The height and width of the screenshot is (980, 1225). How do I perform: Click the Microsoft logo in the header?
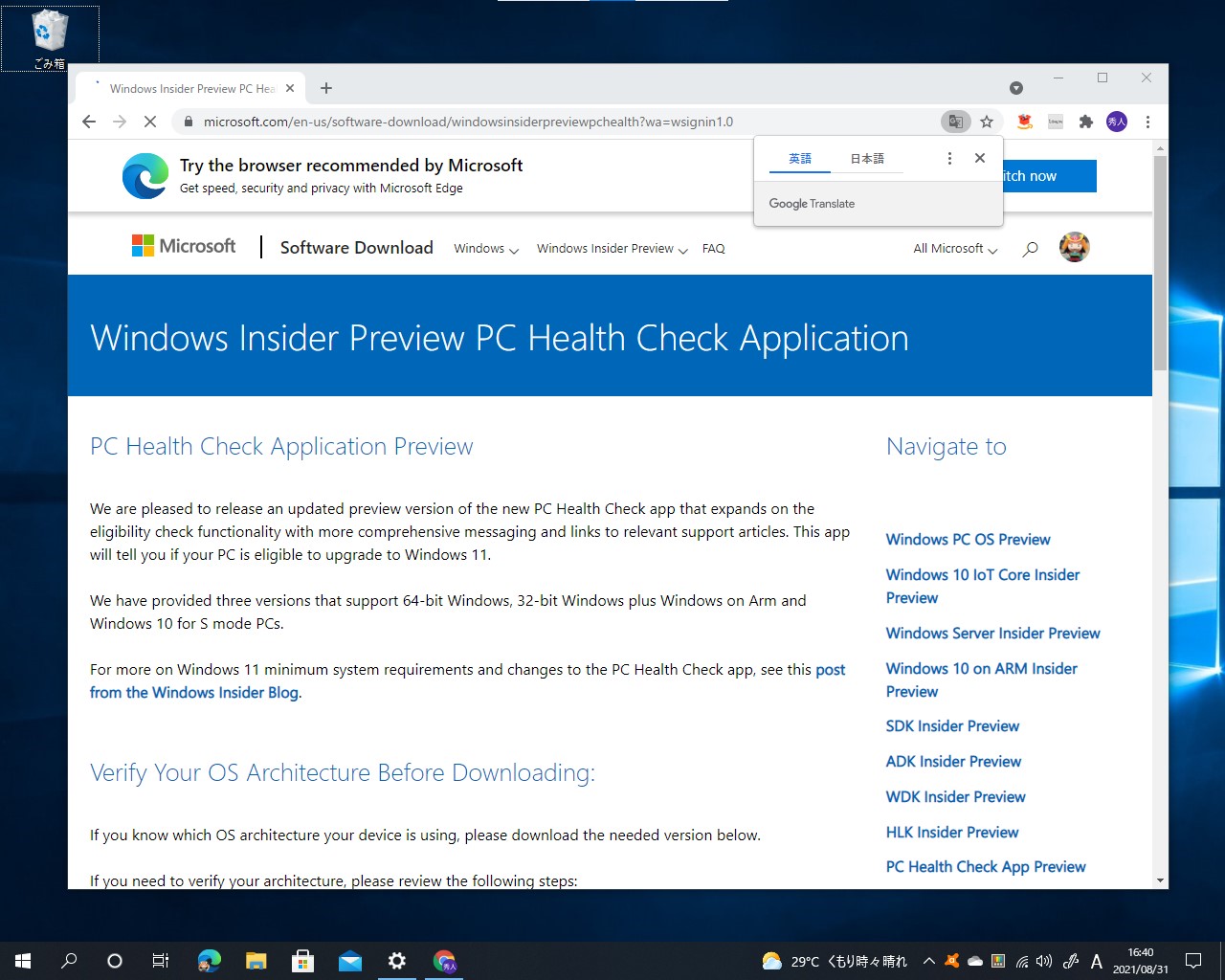pos(184,246)
